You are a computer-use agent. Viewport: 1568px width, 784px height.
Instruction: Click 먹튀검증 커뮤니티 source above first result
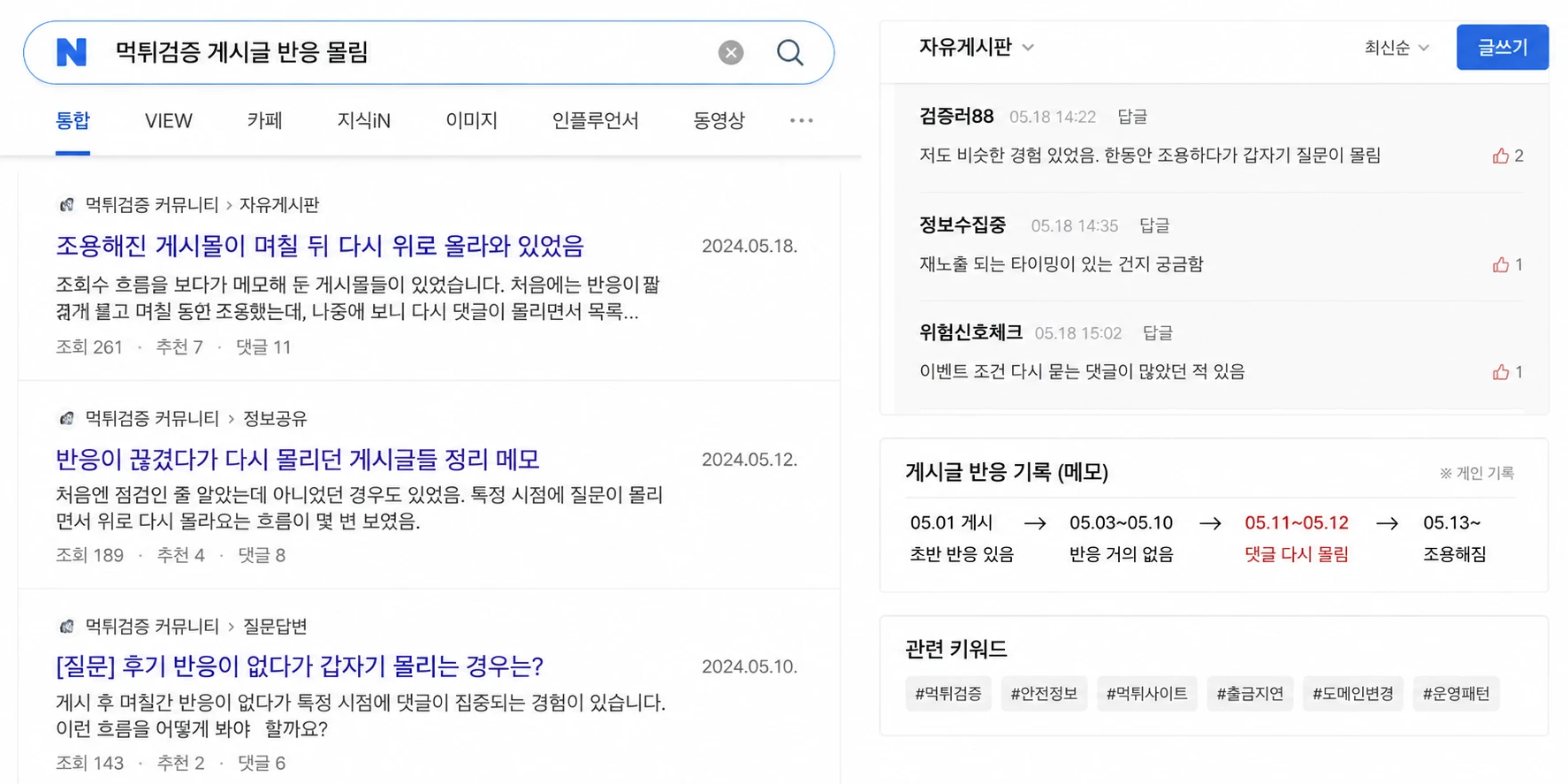[x=151, y=205]
